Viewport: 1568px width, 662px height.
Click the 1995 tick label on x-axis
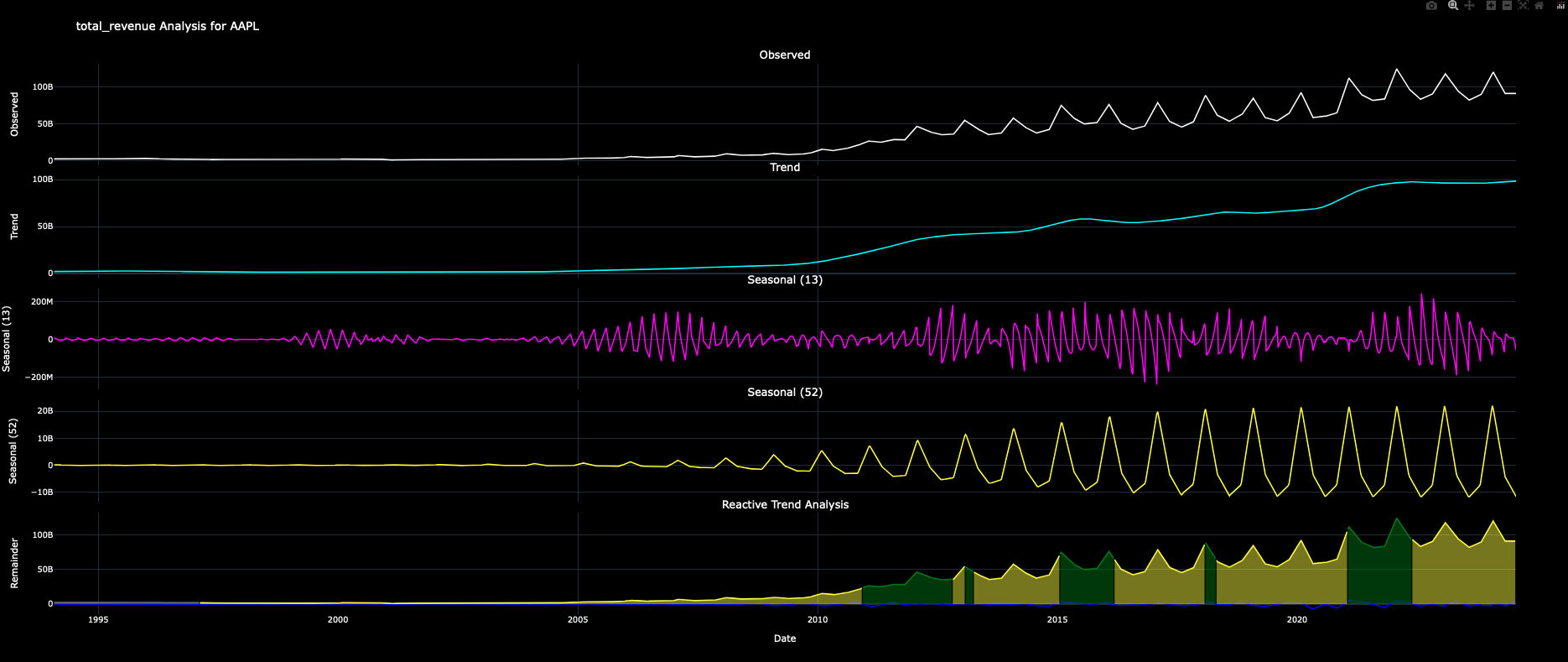click(x=98, y=619)
